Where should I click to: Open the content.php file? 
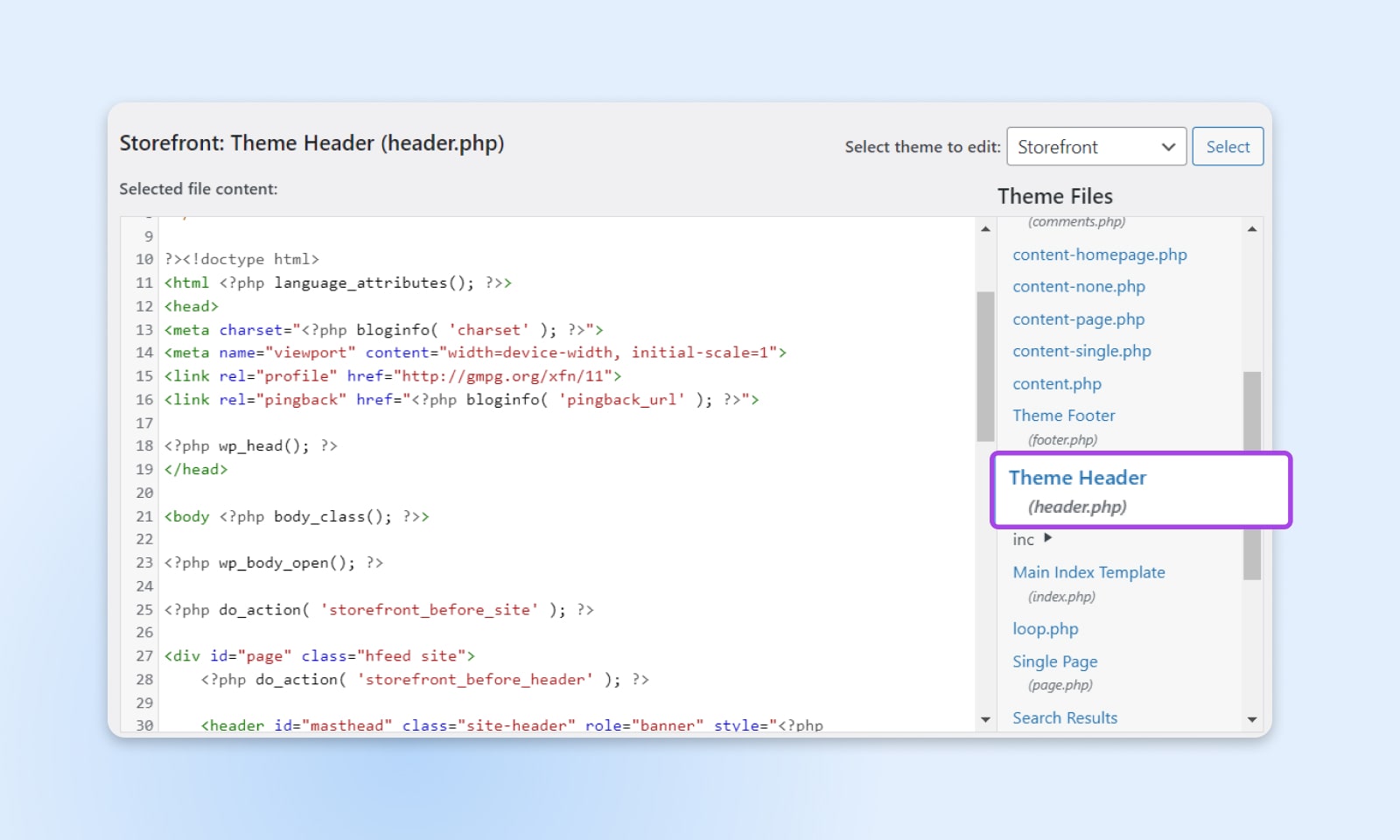pos(1056,383)
